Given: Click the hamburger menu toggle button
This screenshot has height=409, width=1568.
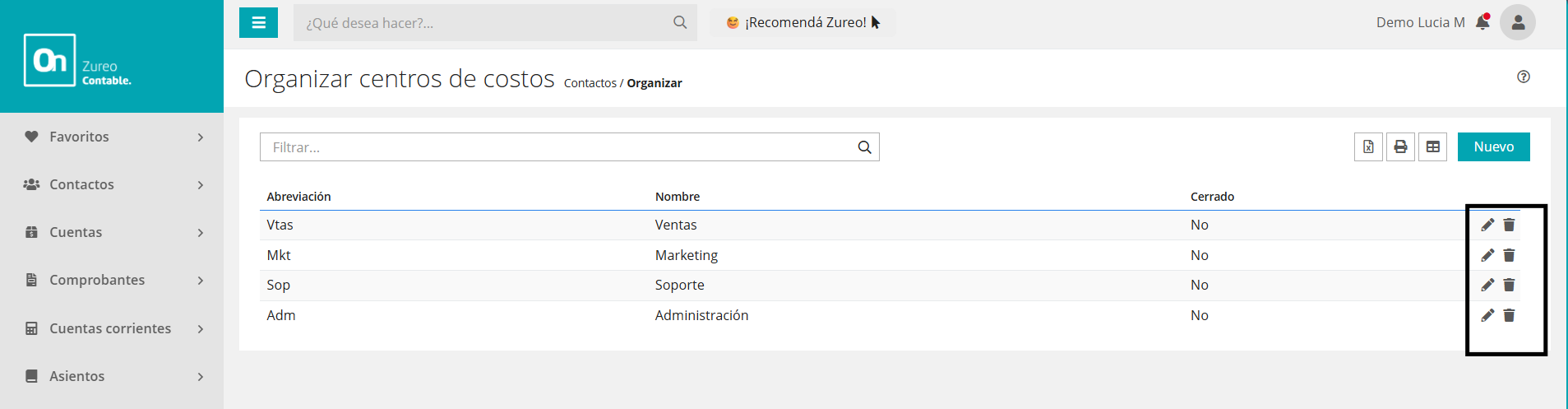Looking at the screenshot, I should (x=258, y=23).
